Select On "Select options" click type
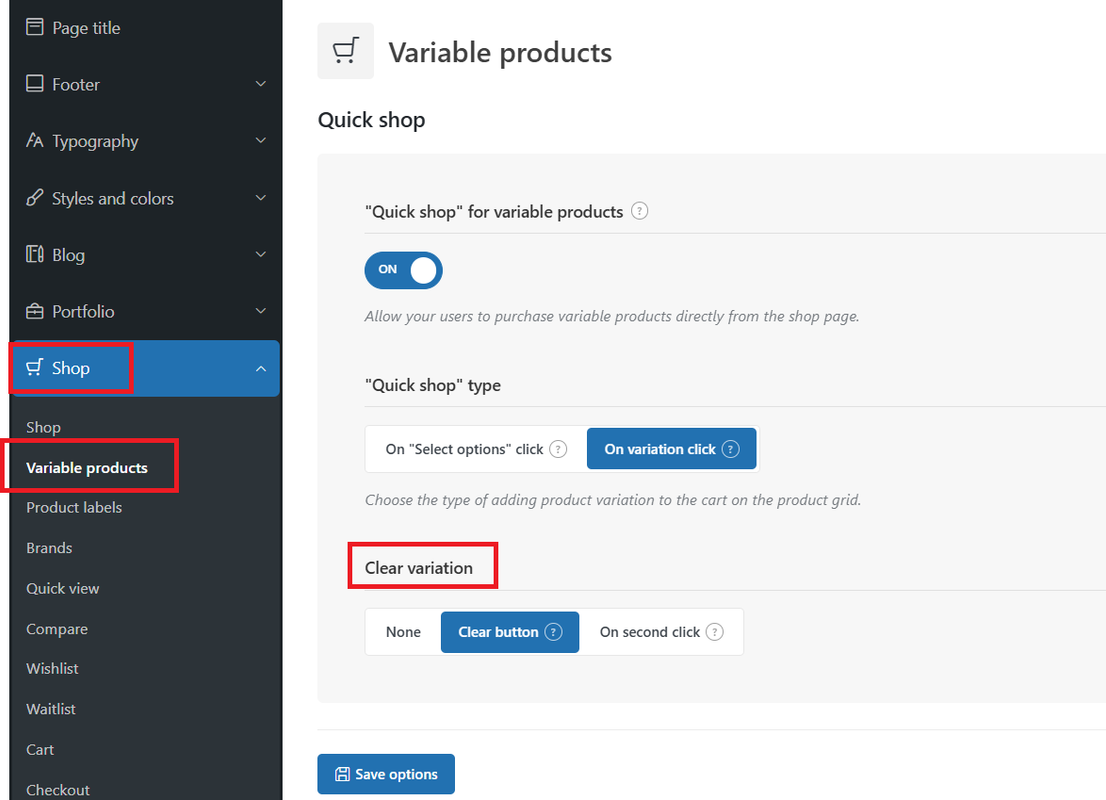 pyautogui.click(x=476, y=449)
